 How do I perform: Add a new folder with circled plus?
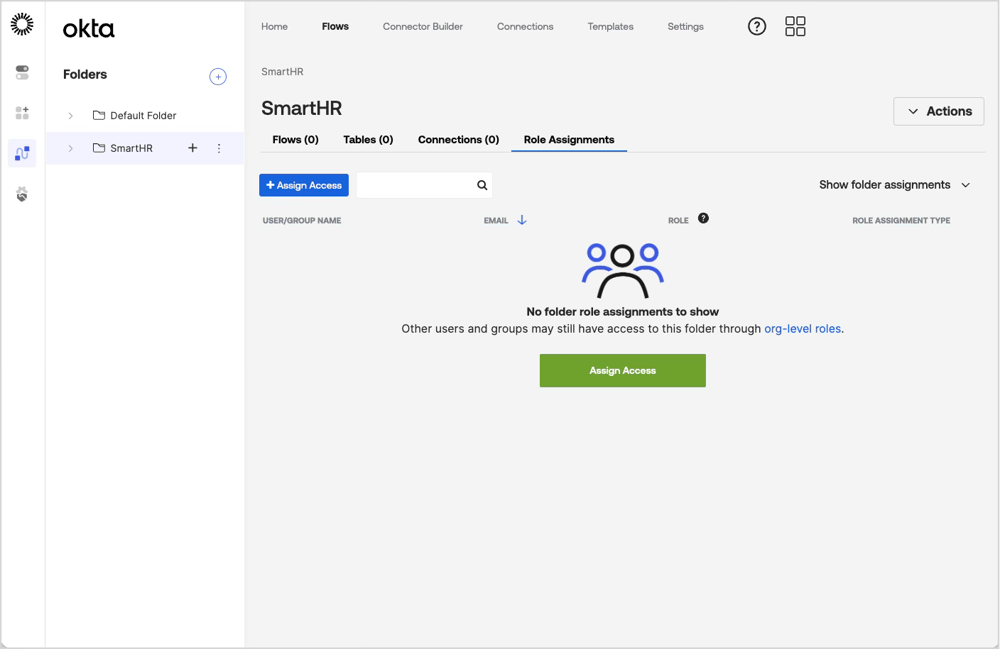(x=218, y=77)
